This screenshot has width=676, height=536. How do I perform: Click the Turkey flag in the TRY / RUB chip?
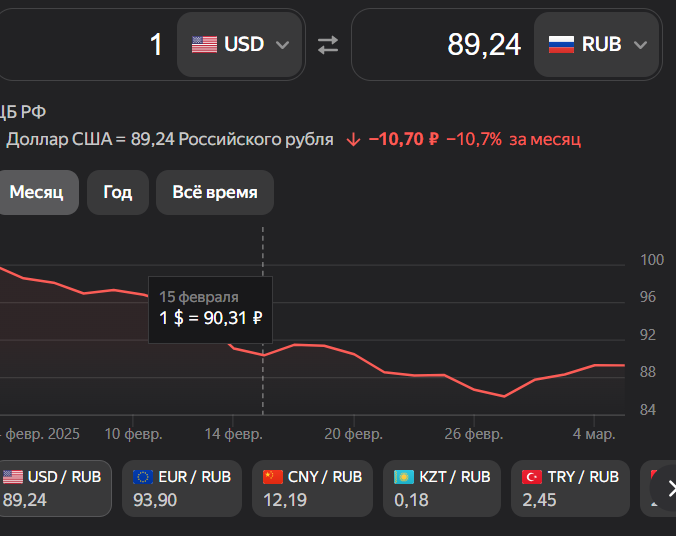[x=533, y=477]
